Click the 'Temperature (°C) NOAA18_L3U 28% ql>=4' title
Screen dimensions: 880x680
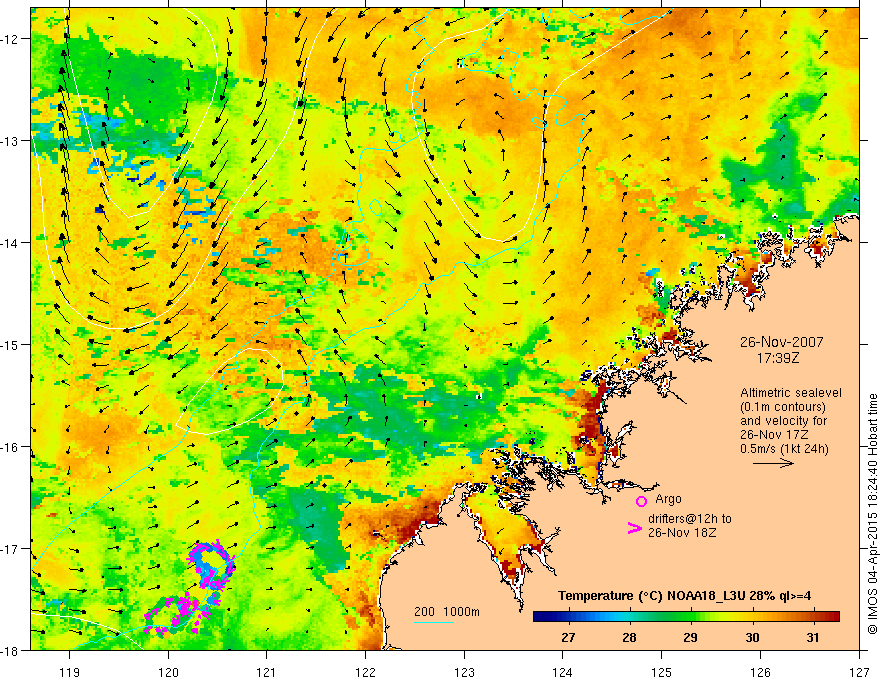tap(684, 596)
